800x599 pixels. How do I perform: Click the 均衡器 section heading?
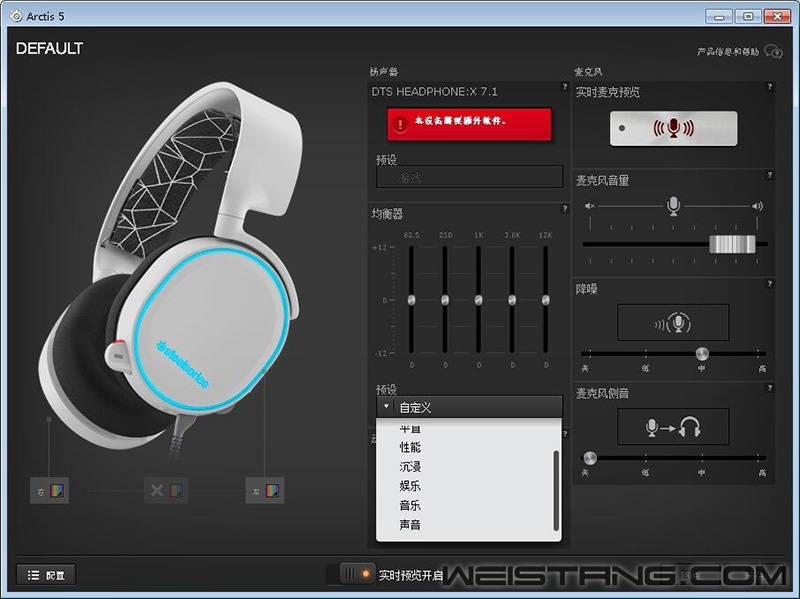(x=387, y=214)
